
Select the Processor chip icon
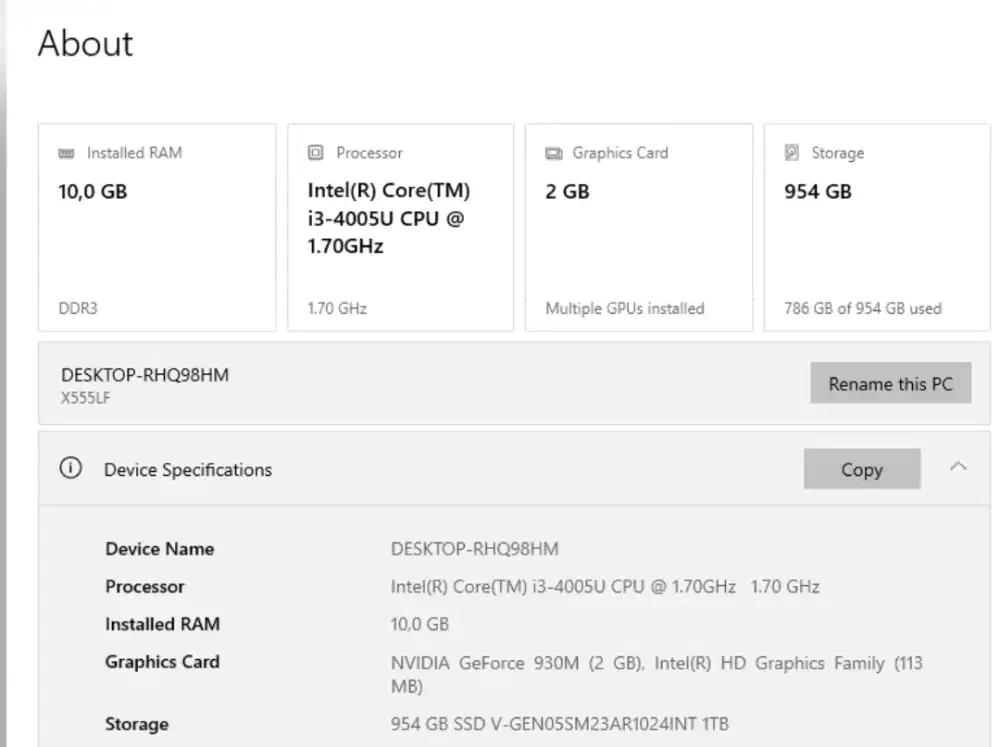tap(314, 152)
